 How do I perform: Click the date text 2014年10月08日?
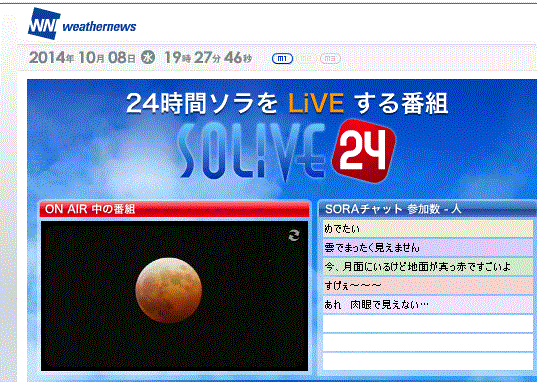(82, 57)
